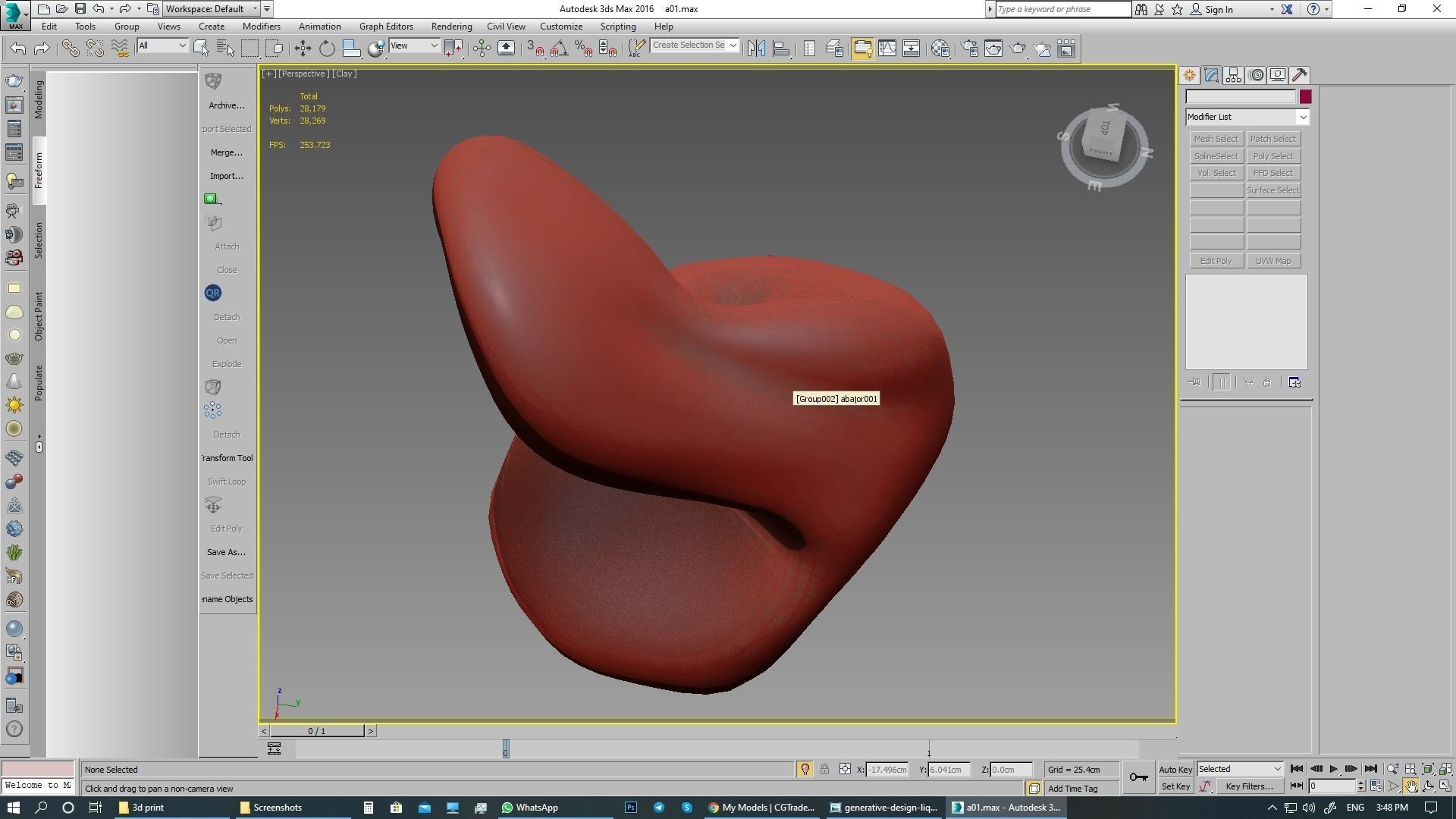Expand the Modifier List dropdown
The width and height of the screenshot is (1456, 819).
coord(1302,117)
